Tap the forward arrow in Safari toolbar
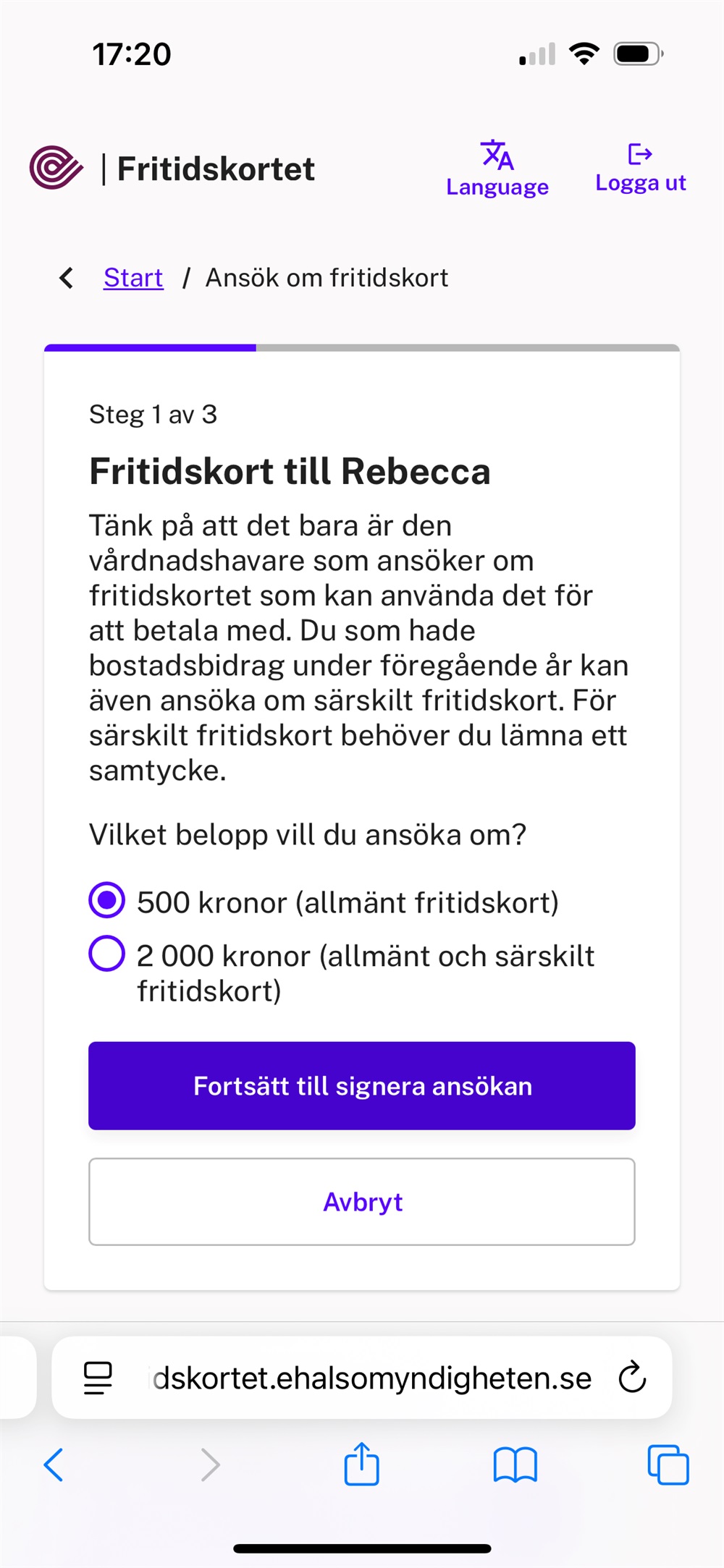This screenshot has width=724, height=1568. (210, 1465)
